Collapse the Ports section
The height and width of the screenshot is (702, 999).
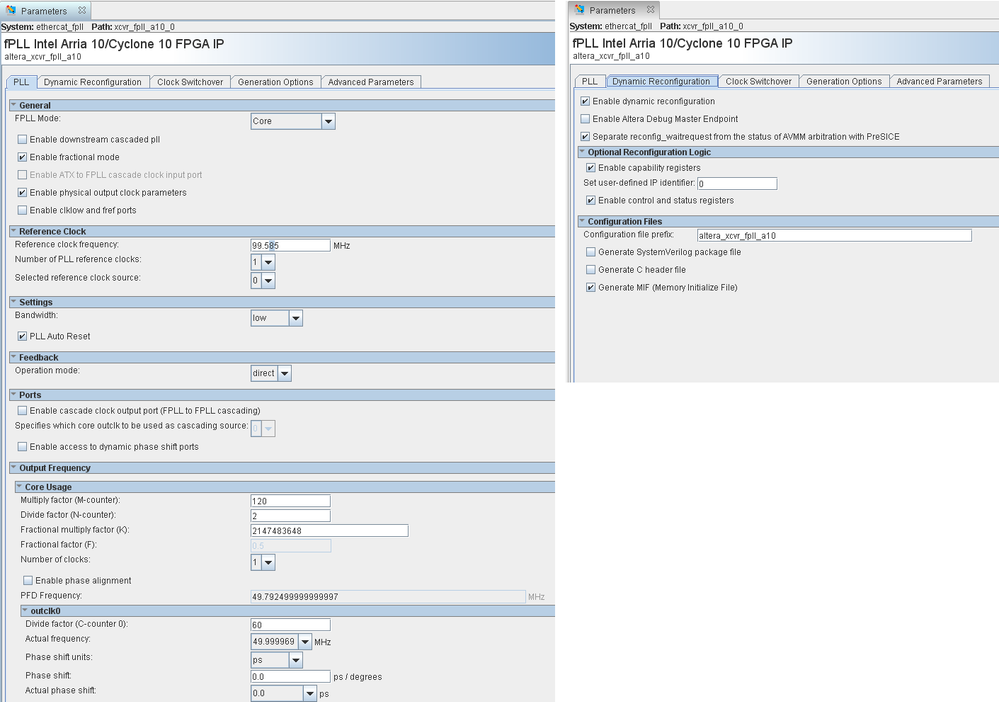point(13,394)
